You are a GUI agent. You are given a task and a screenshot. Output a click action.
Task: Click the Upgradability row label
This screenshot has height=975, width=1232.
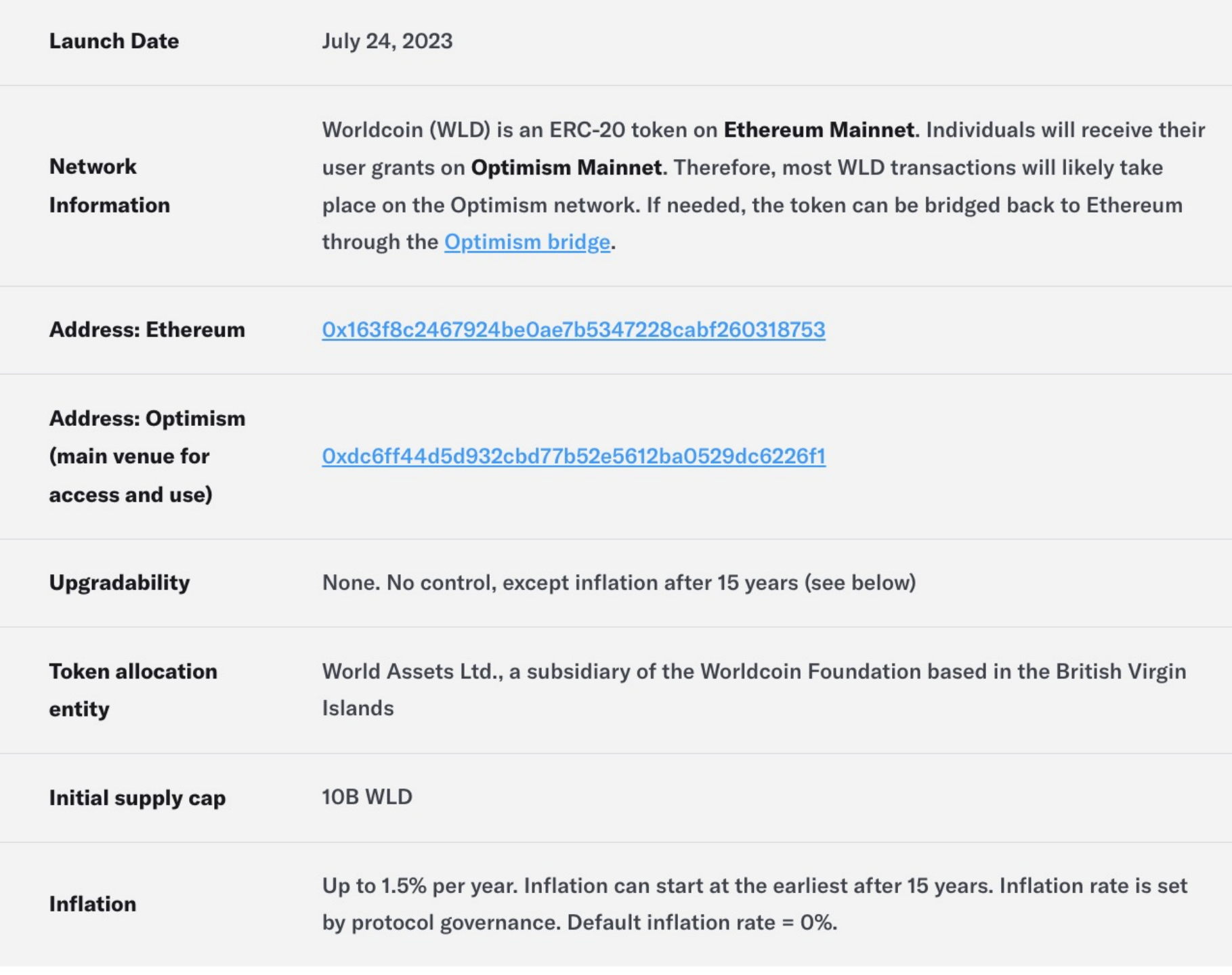119,583
